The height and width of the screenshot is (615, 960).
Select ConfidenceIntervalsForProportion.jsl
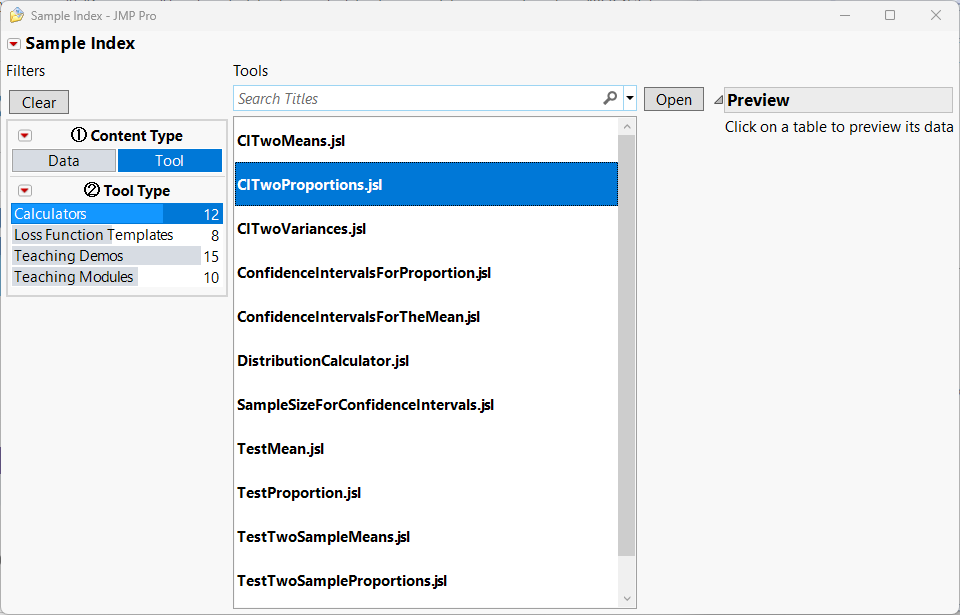click(426, 273)
